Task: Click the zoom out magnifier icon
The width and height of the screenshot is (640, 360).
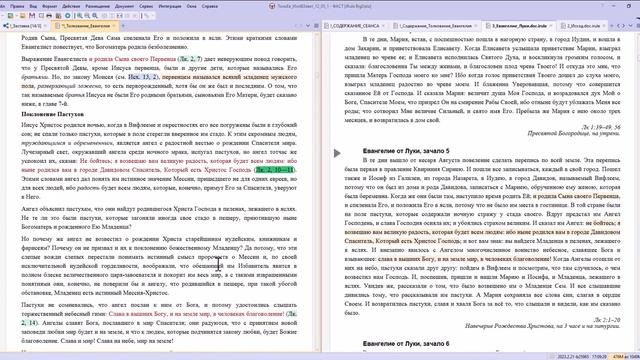Action: click(87, 16)
